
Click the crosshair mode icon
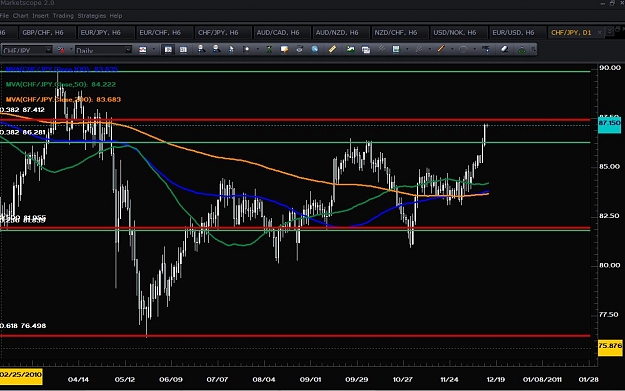coord(246,49)
